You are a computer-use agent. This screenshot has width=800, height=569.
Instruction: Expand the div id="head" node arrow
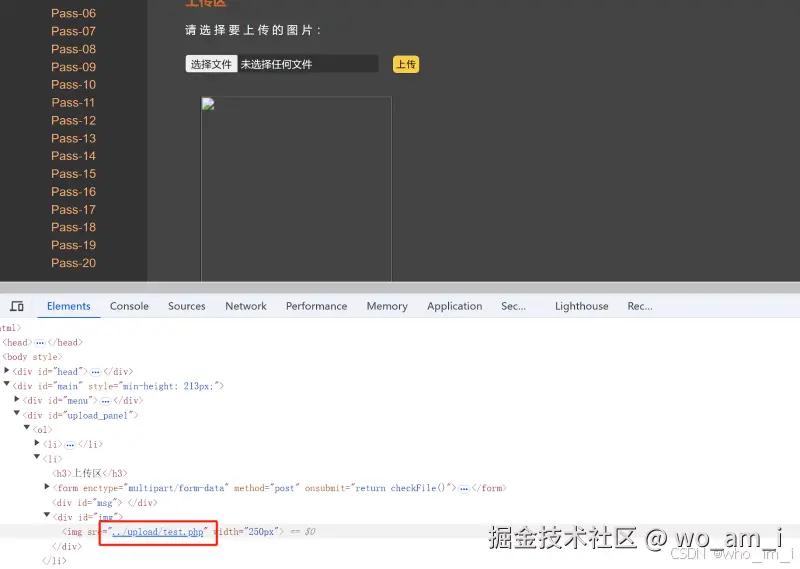pyautogui.click(x=7, y=370)
